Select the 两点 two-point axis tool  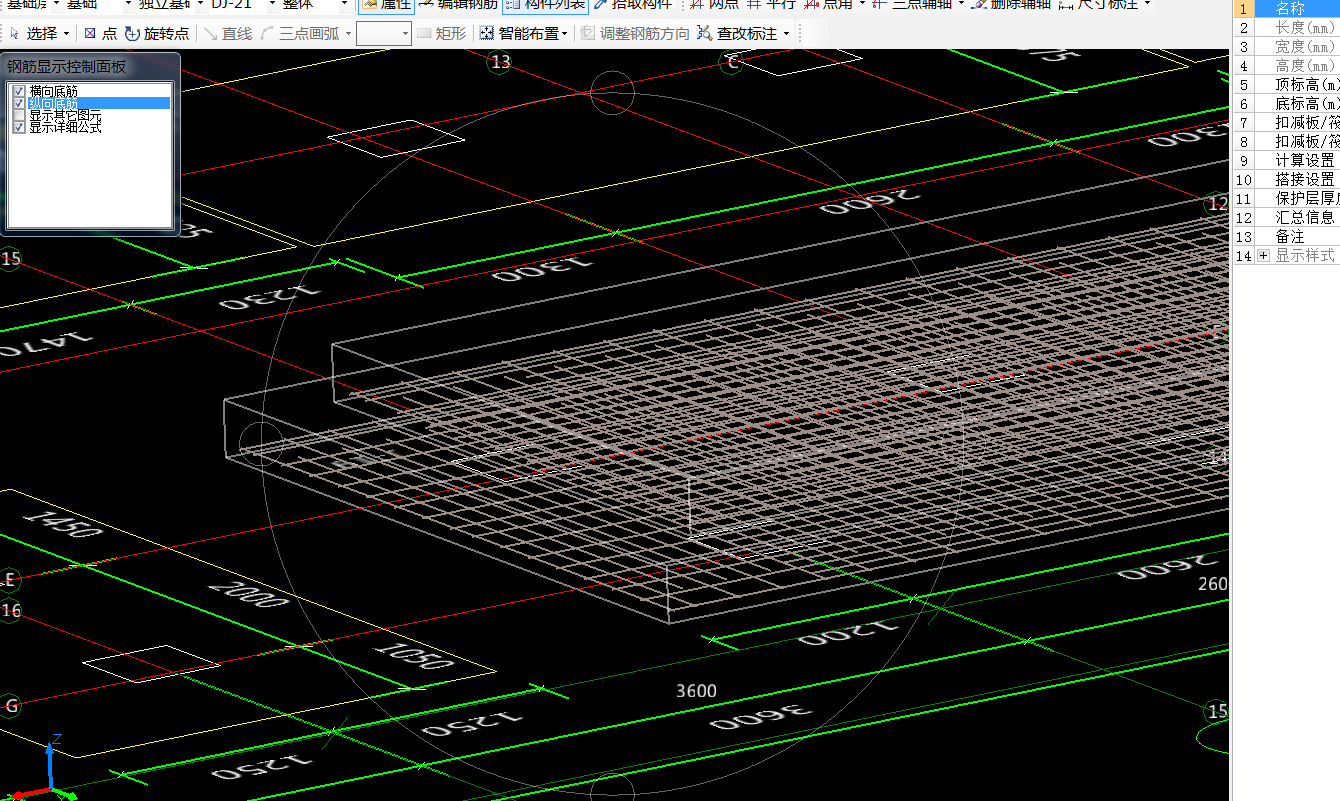click(x=714, y=5)
